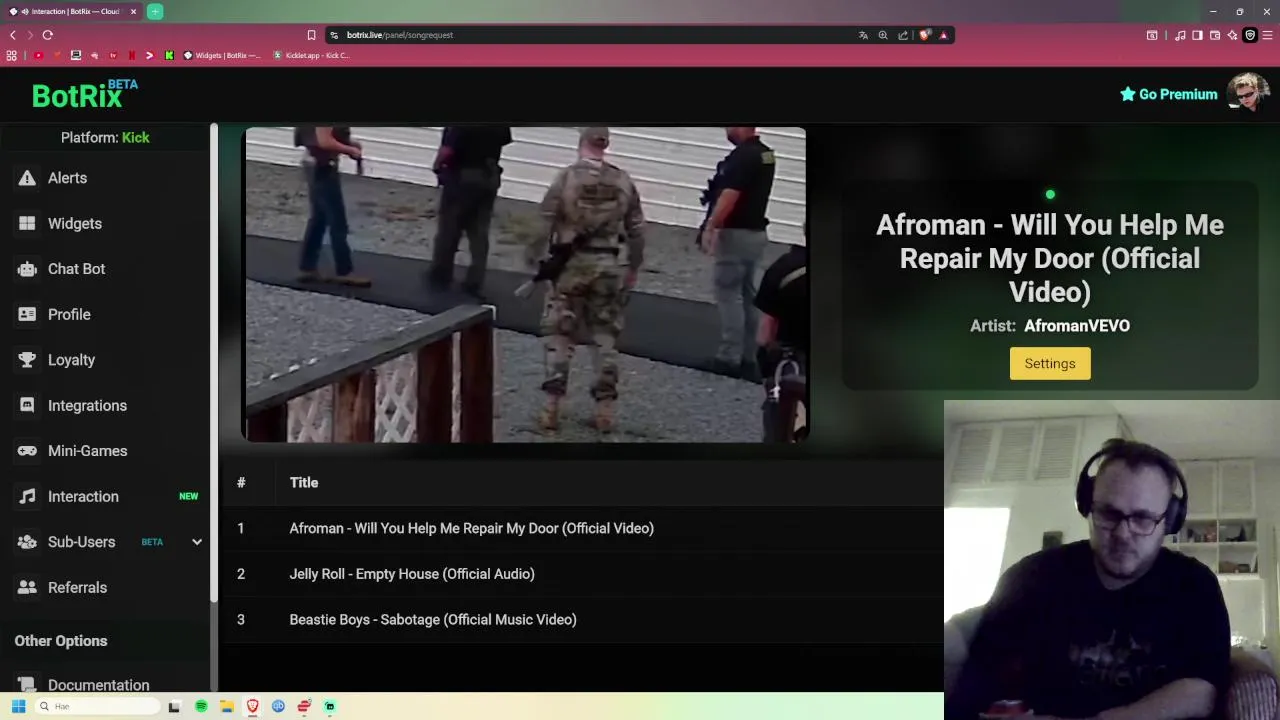Open the Loyalty trophy icon
Screen dimensions: 1280x720
tap(27, 360)
